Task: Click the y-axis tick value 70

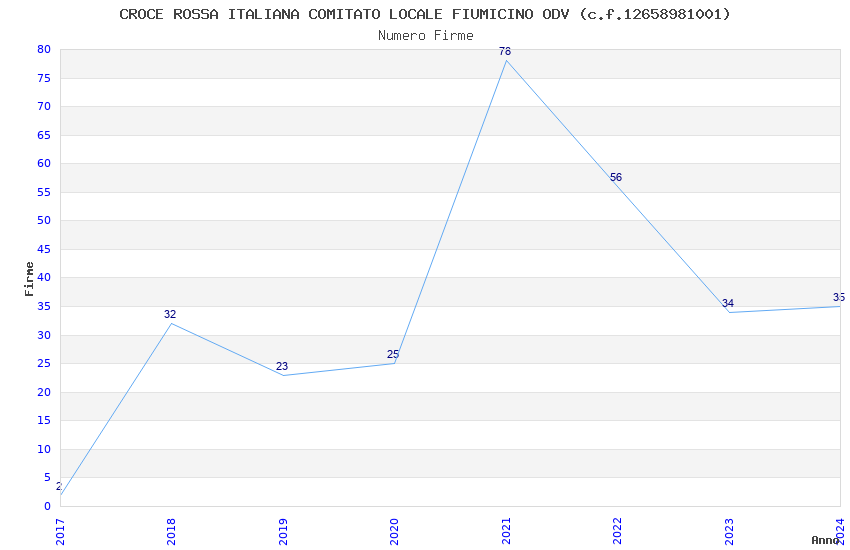Action: tap(44, 106)
